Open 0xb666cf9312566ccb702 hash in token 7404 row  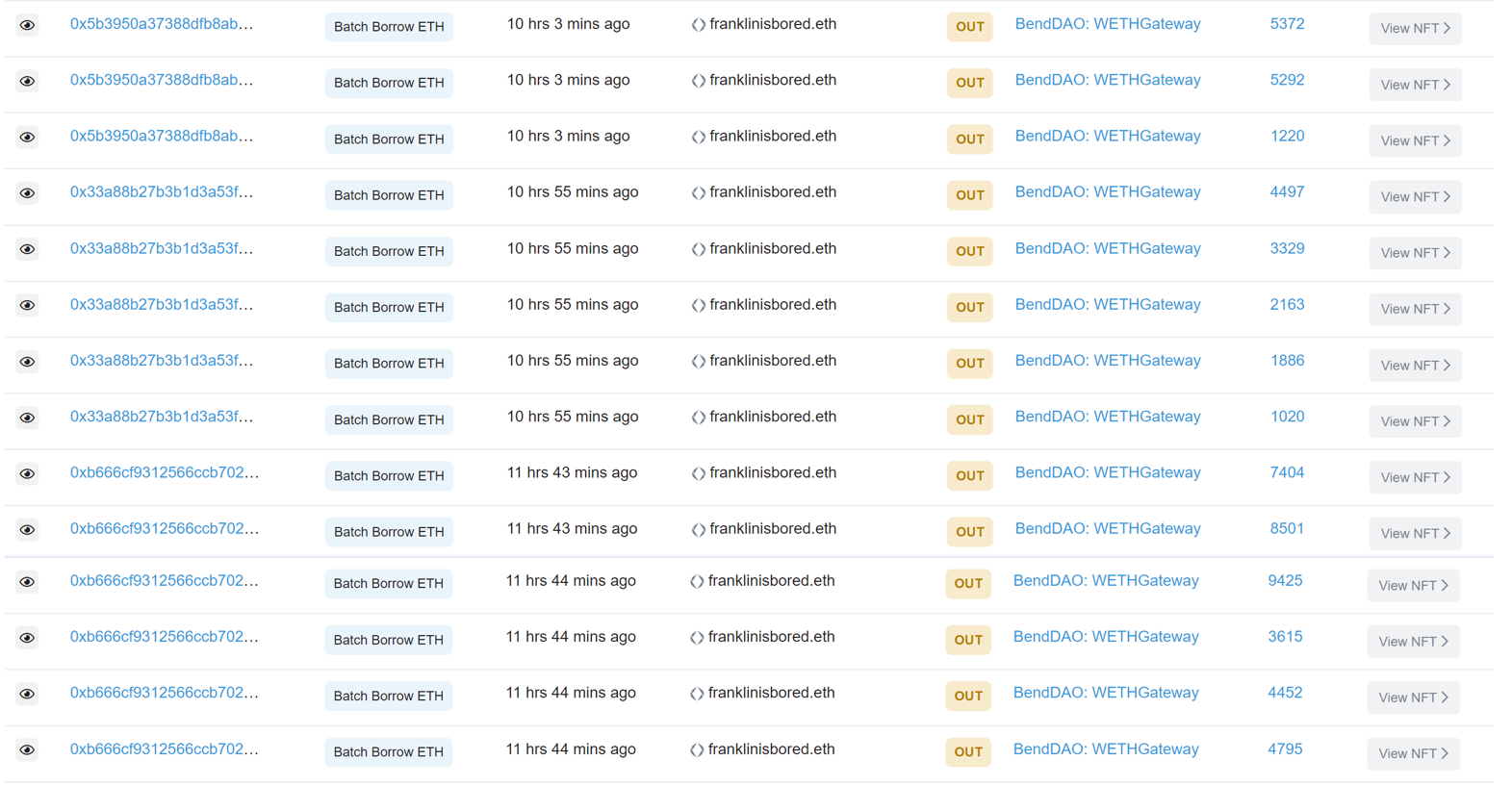pos(165,473)
